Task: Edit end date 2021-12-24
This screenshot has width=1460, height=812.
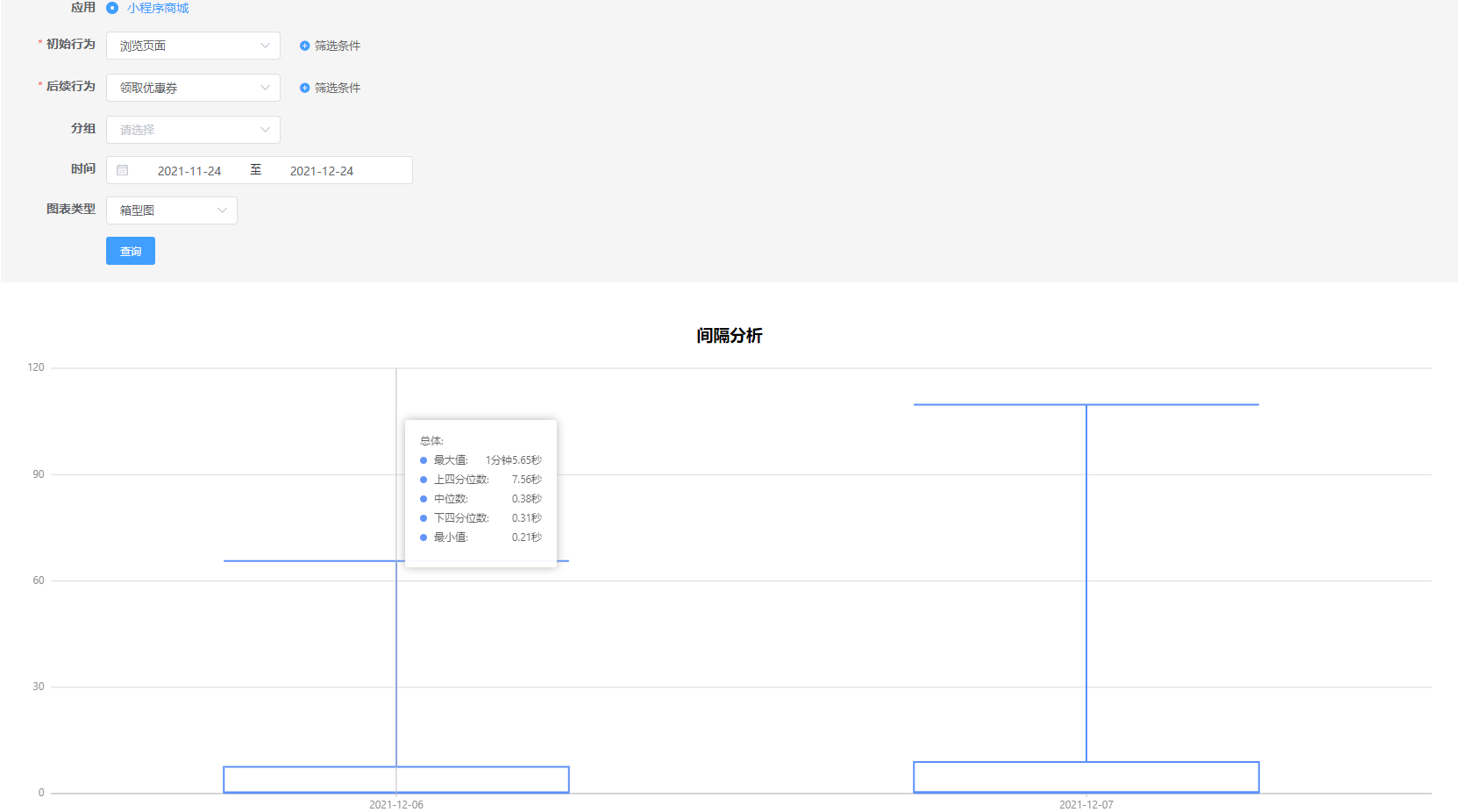Action: [x=322, y=171]
